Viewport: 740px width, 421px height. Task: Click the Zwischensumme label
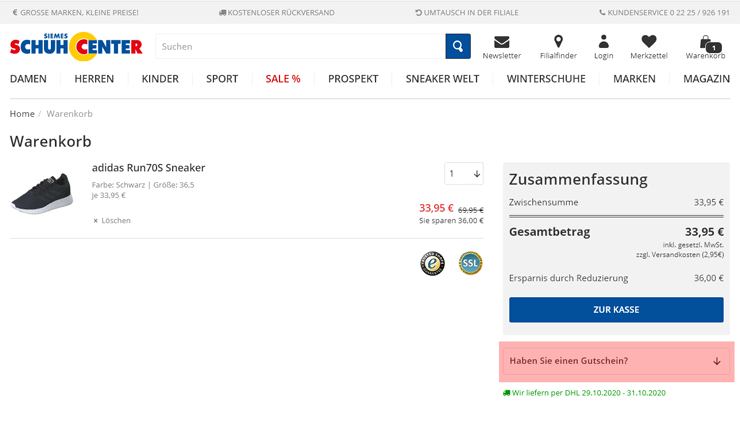(x=543, y=202)
